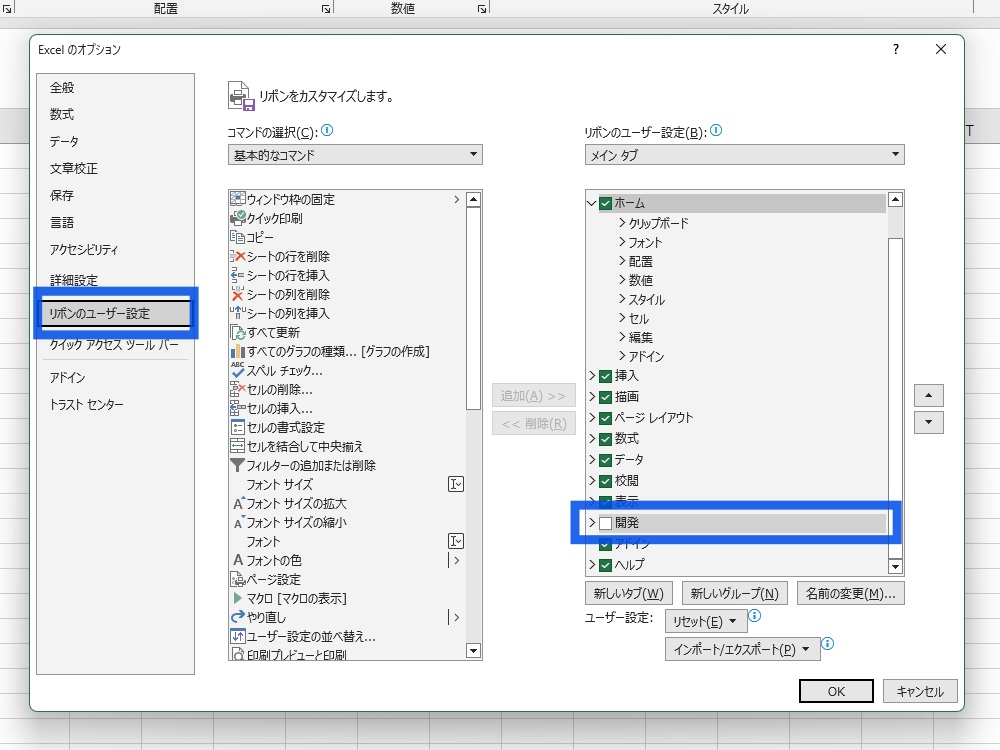
Task: Select the Refresh All command icon
Action: [238, 332]
